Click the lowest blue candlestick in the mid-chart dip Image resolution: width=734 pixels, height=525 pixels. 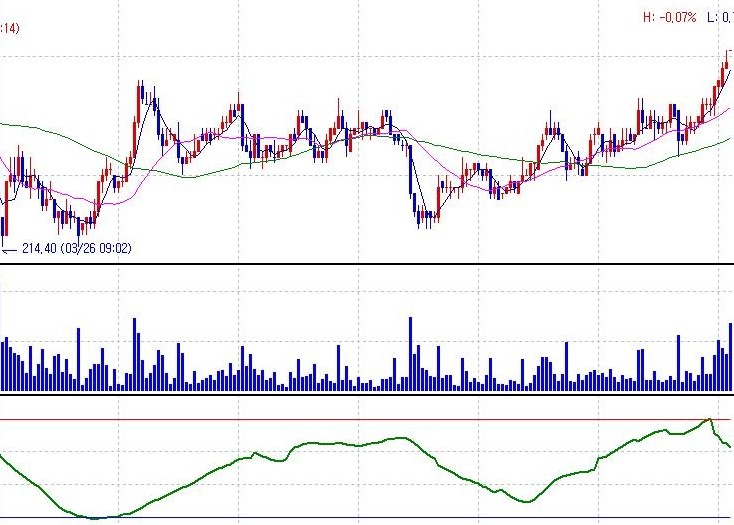(422, 215)
